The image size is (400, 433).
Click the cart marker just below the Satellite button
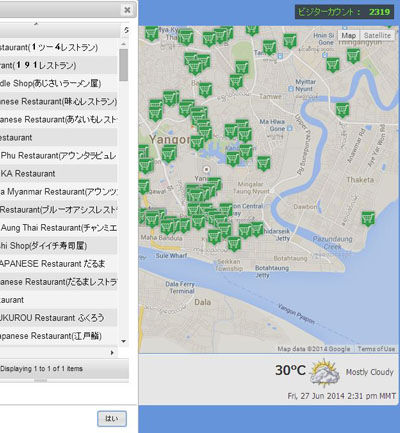[353, 56]
